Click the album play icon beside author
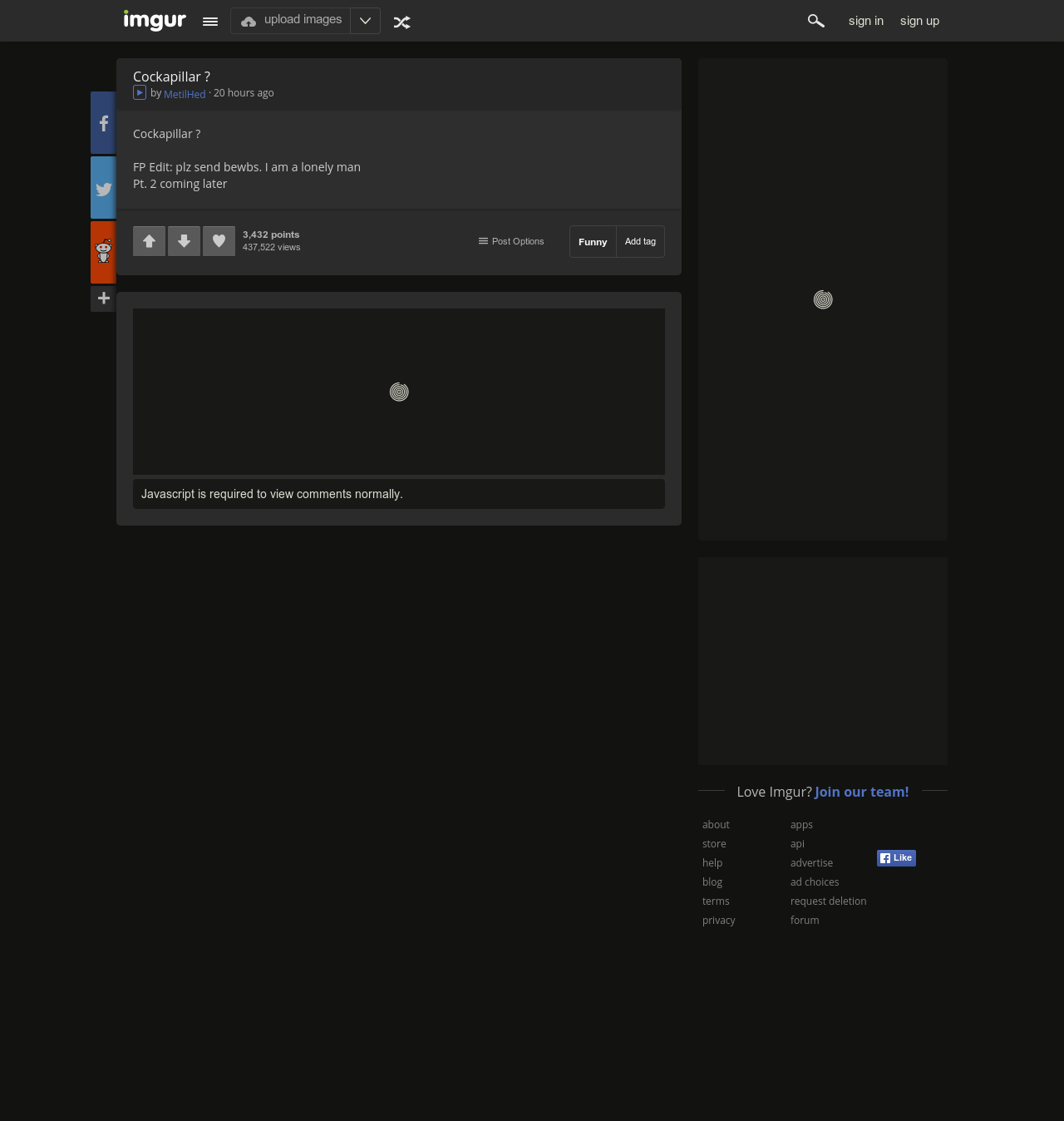1064x1121 pixels. 140,92
